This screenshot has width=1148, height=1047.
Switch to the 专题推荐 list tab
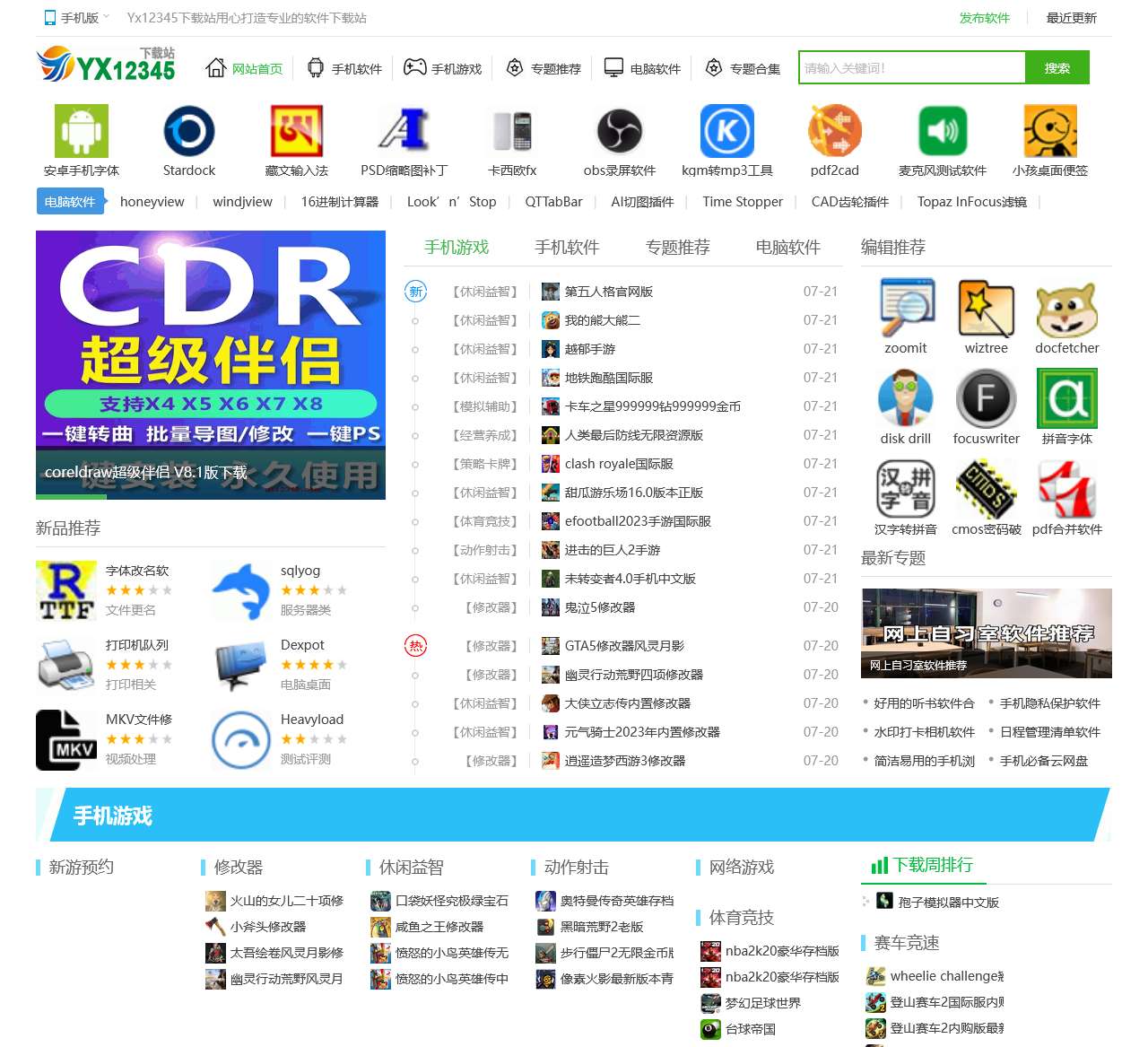coord(678,247)
